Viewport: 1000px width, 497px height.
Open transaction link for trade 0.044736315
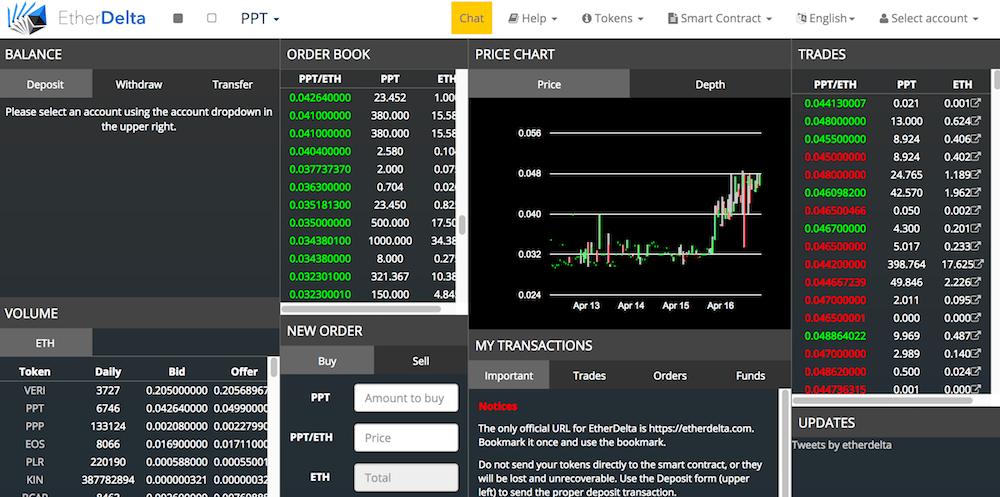[974, 389]
